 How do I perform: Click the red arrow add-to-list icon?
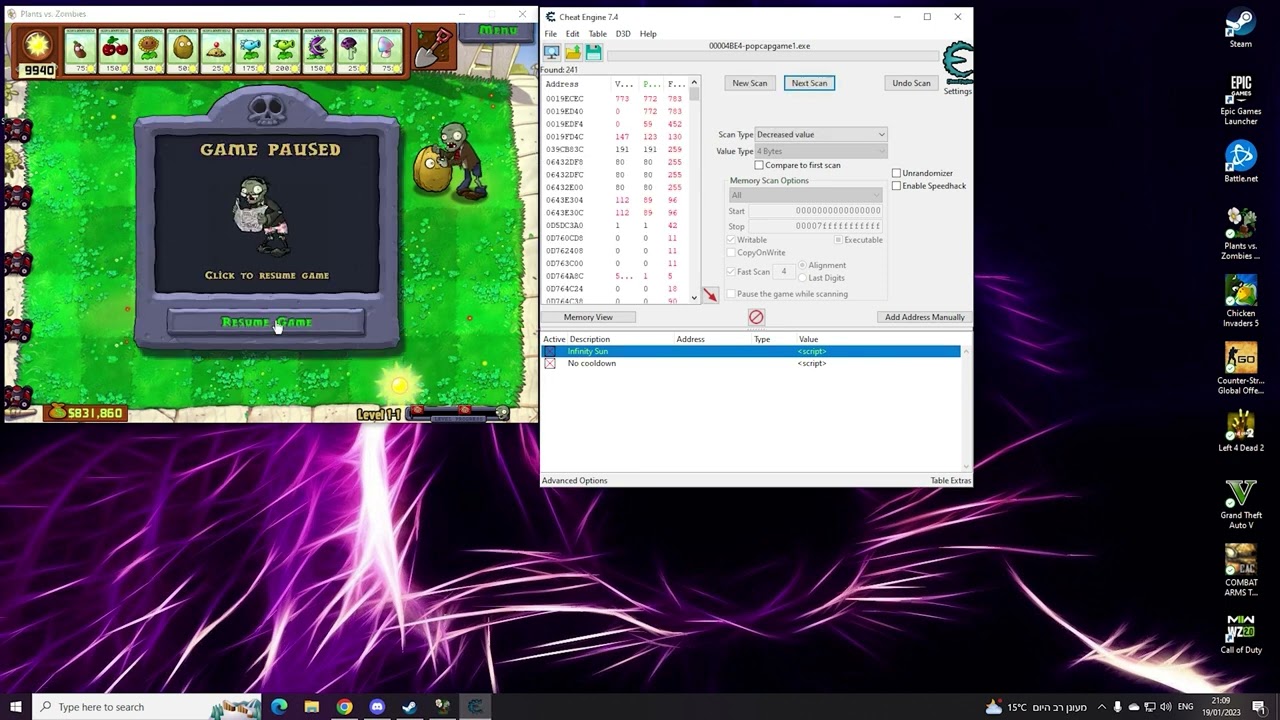pos(709,295)
